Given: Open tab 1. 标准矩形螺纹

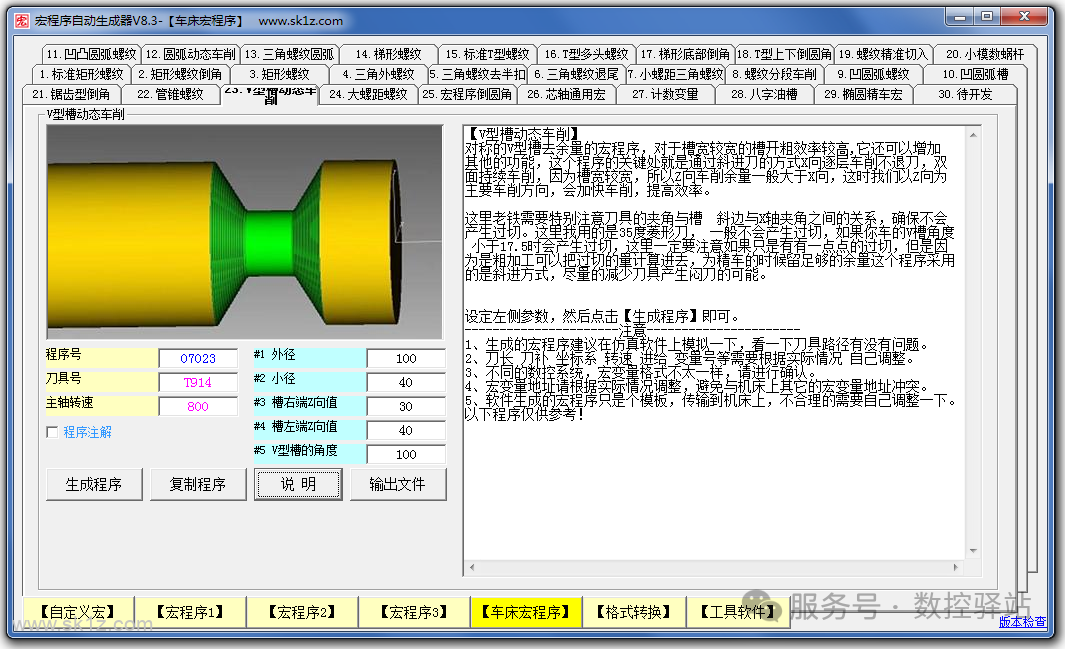Looking at the screenshot, I should pyautogui.click(x=82, y=74).
